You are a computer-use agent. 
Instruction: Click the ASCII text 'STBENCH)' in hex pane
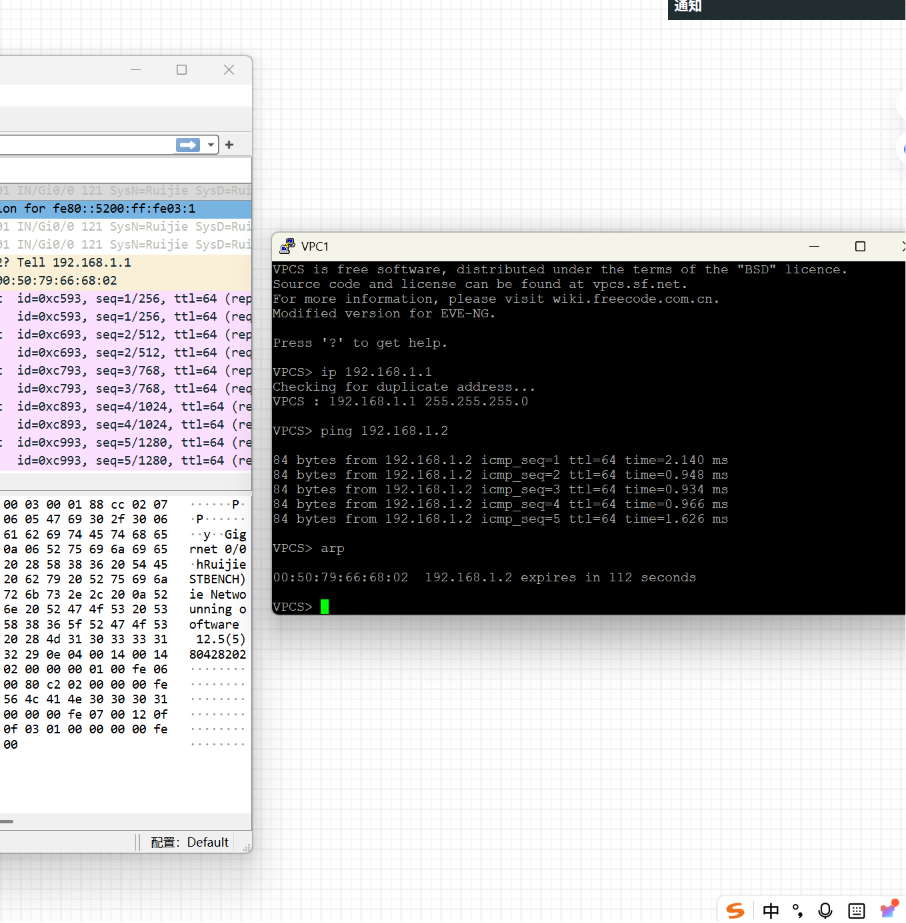(x=217, y=579)
